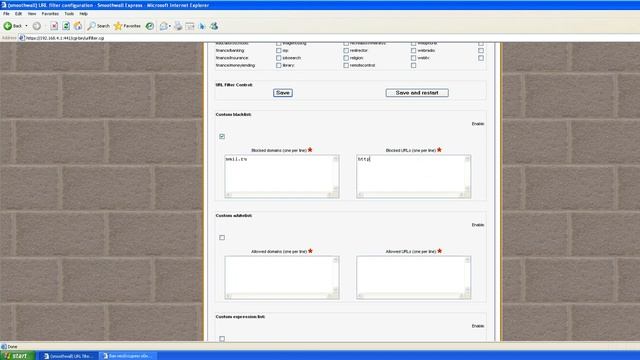Viewport: 640px width, 360px height.
Task: Enable the Custom expression list checkbox
Action: click(x=222, y=339)
